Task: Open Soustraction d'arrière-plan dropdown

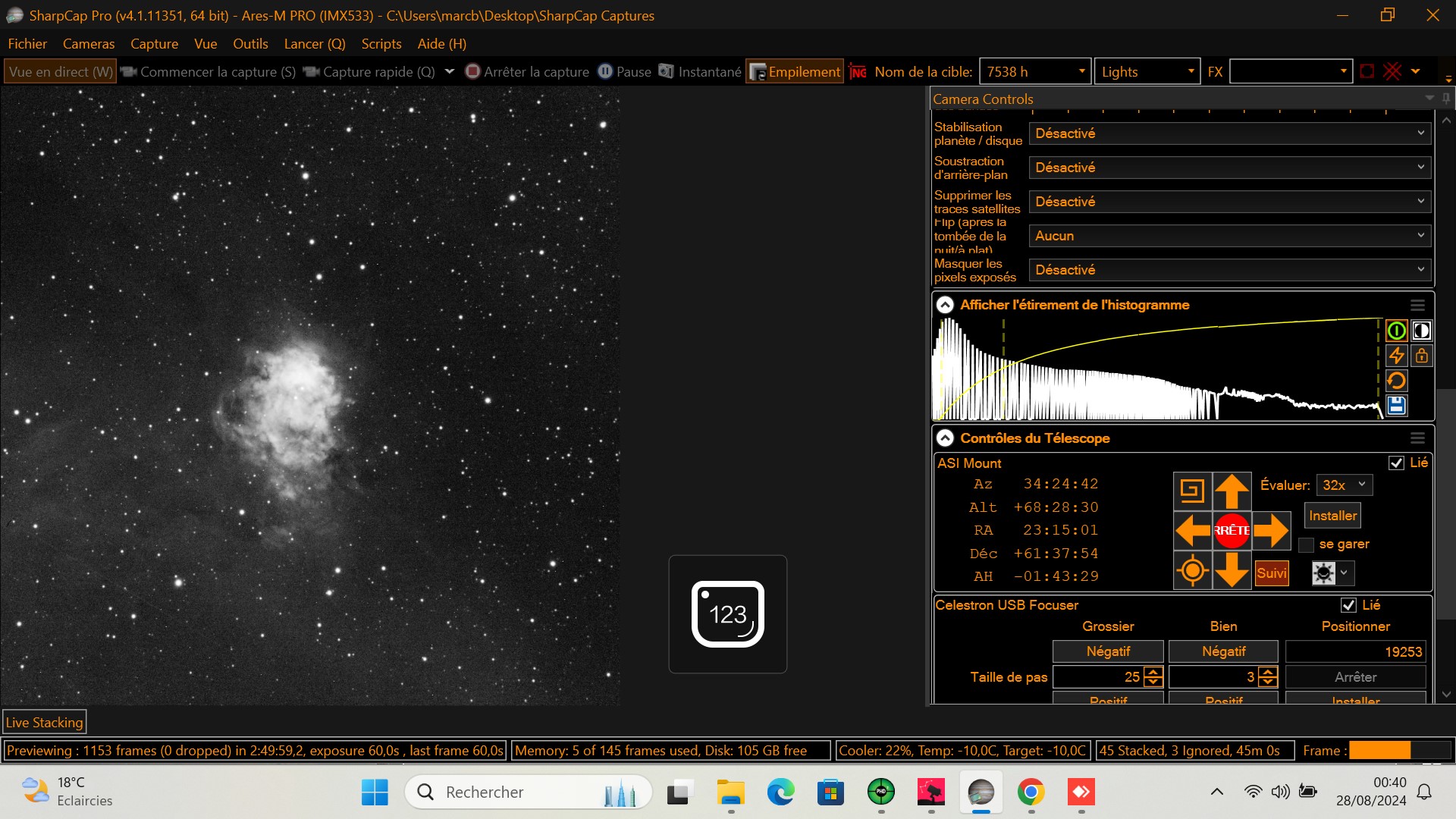Action: click(1228, 168)
